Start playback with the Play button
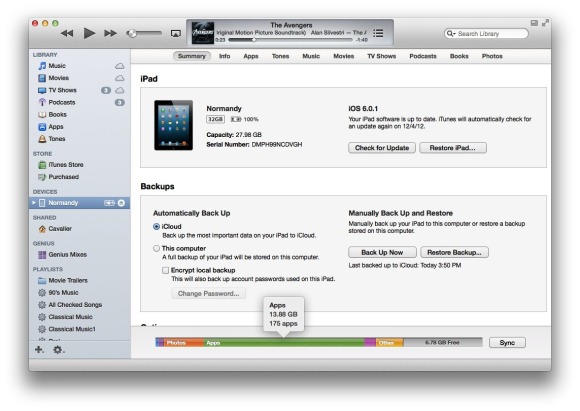This screenshot has height=411, width=580. 89,33
